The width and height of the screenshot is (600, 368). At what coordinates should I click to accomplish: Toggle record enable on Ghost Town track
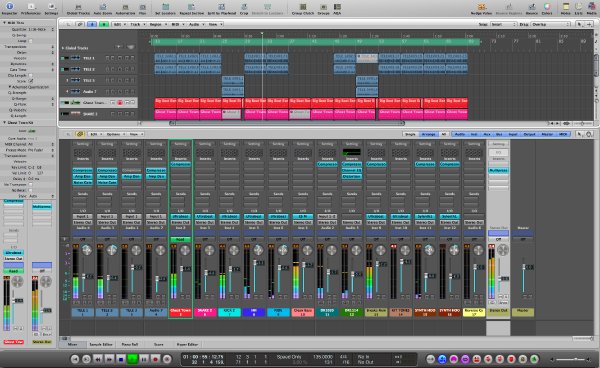coord(120,103)
